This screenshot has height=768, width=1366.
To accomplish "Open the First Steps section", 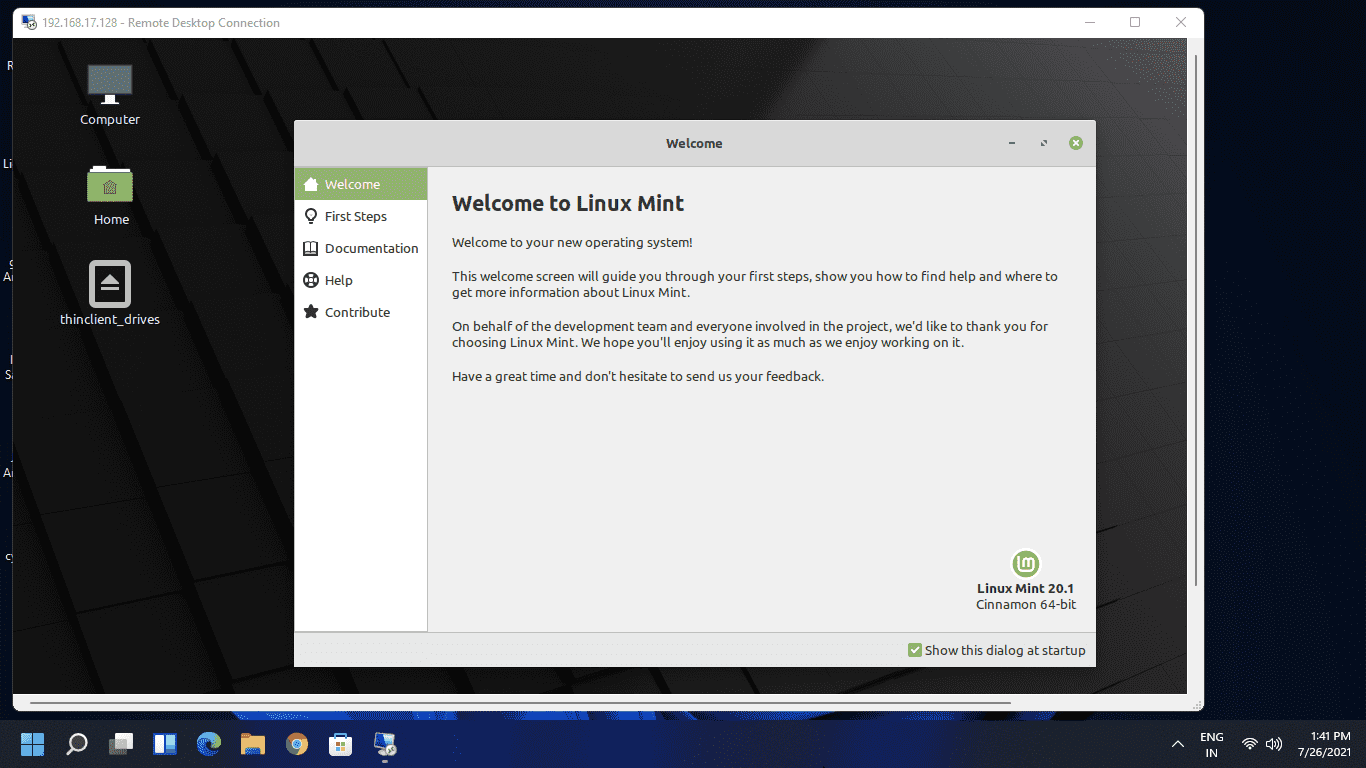I will 356,216.
